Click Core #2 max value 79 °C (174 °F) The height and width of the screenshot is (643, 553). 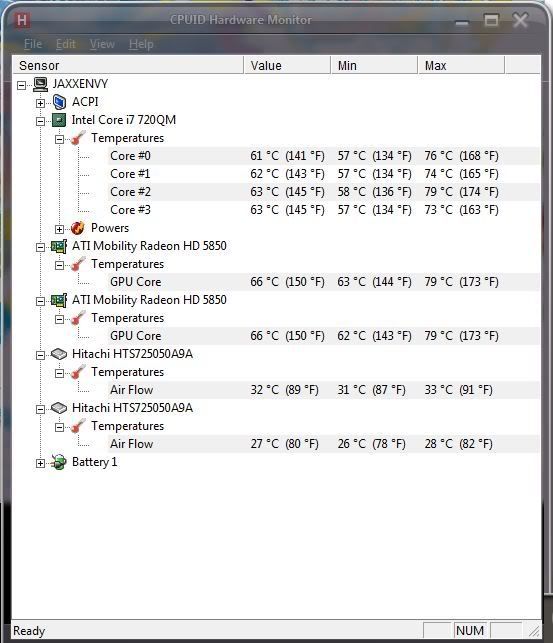(x=462, y=192)
